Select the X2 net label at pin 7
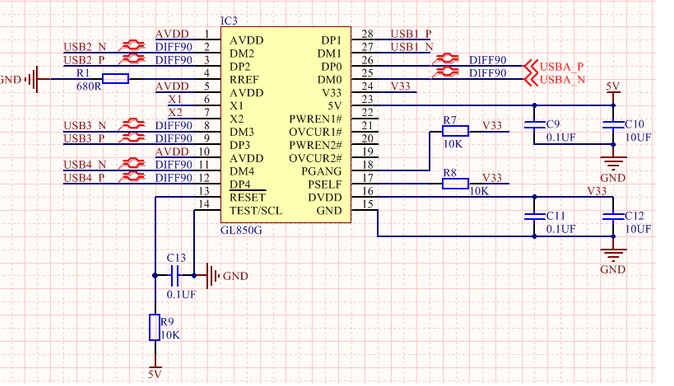674x386 pixels. 175,112
